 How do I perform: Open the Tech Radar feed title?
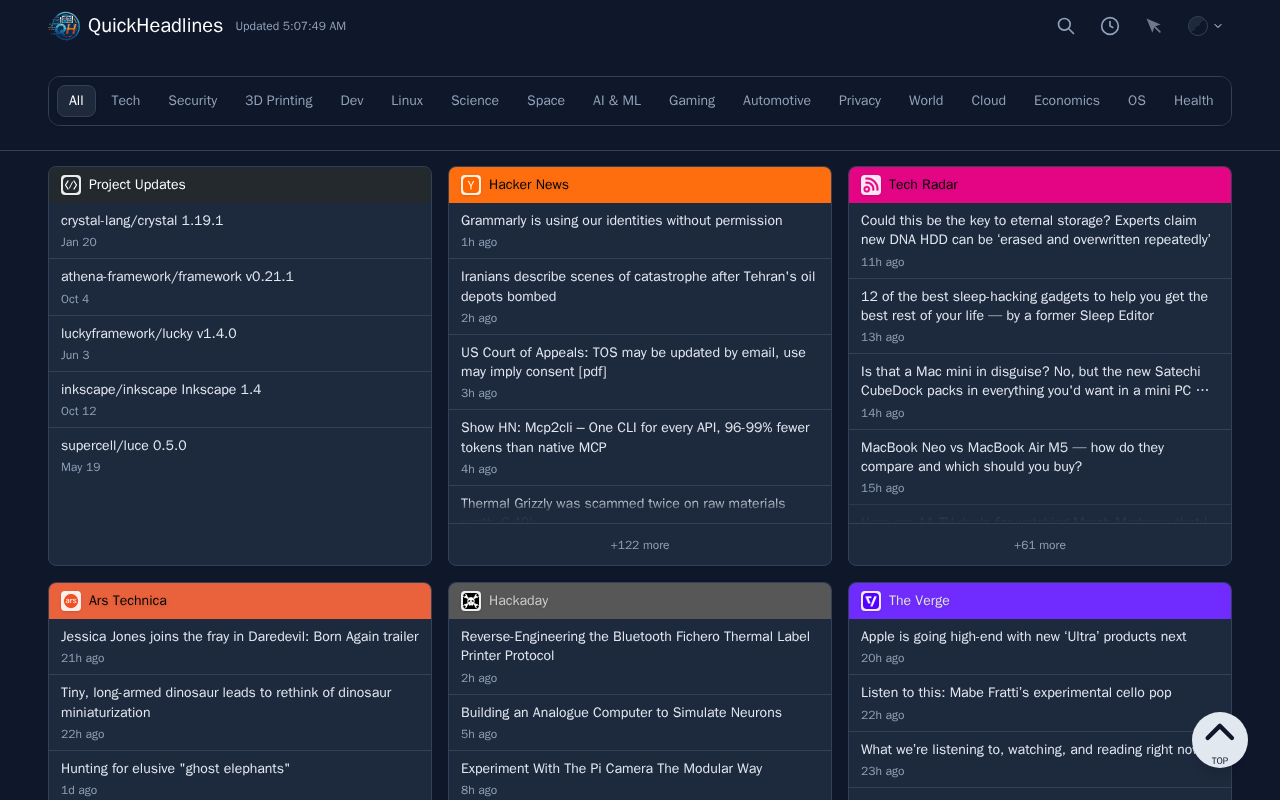point(923,185)
